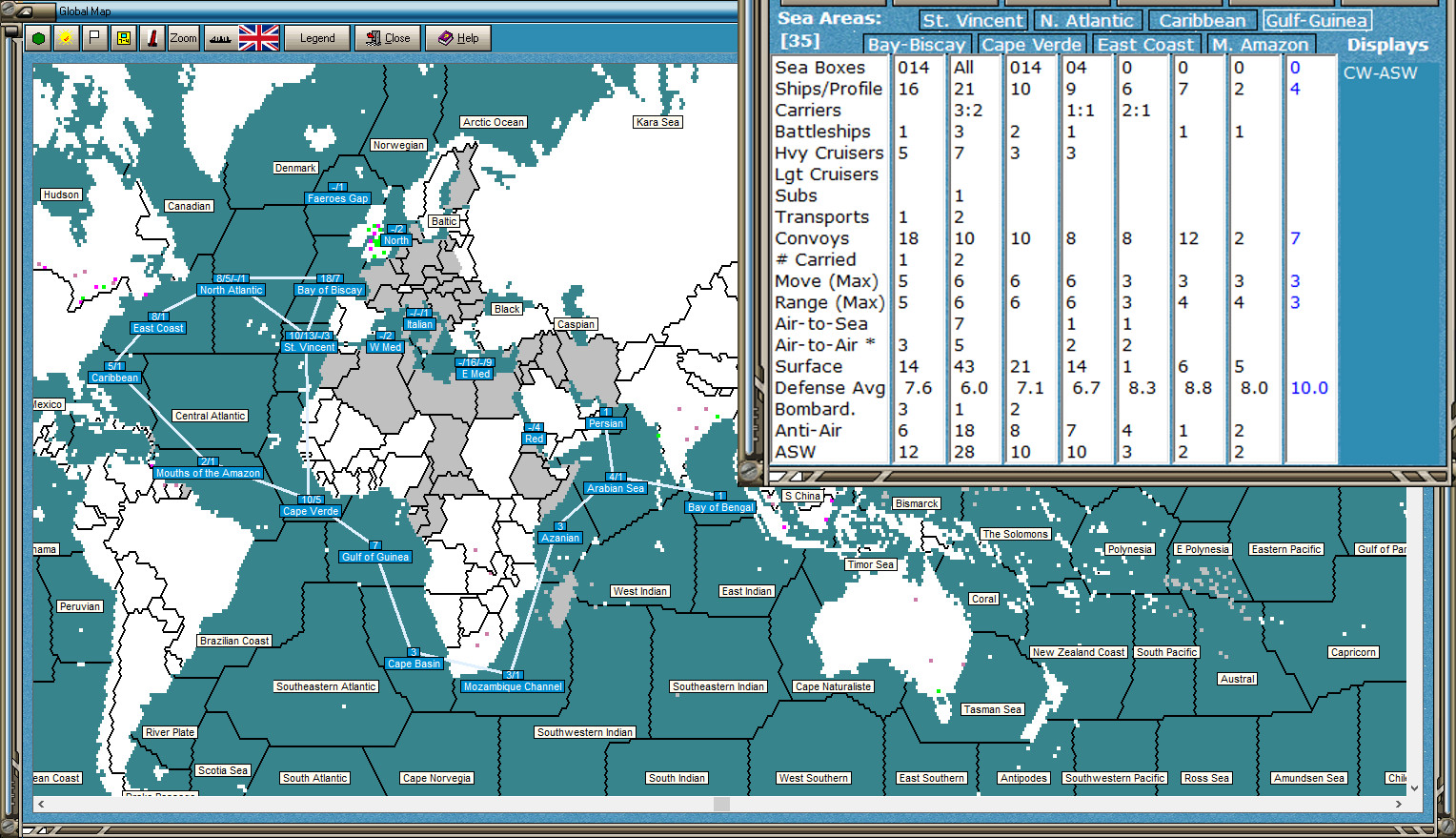This screenshot has height=838, width=1456.
Task: Click the Central Atlantic label
Action: click(x=211, y=416)
